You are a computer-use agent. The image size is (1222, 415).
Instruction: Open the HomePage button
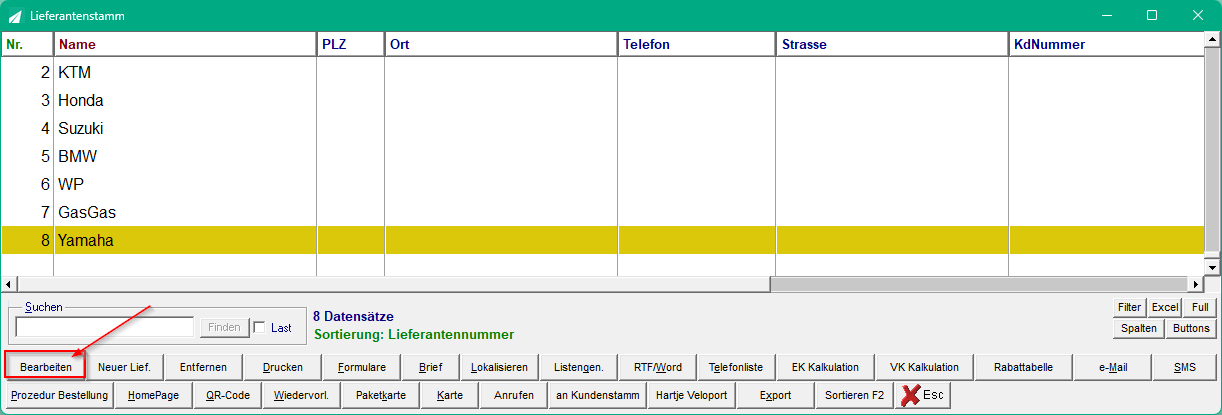[154, 395]
